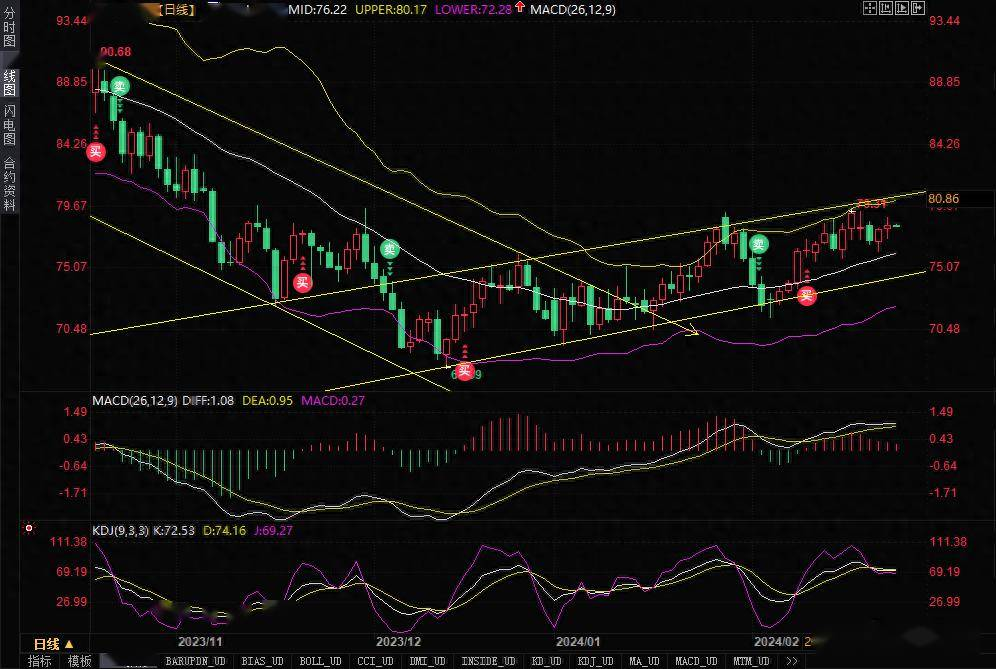
Task: Click the red 买 marker in February 2024
Action: pyautogui.click(x=806, y=295)
